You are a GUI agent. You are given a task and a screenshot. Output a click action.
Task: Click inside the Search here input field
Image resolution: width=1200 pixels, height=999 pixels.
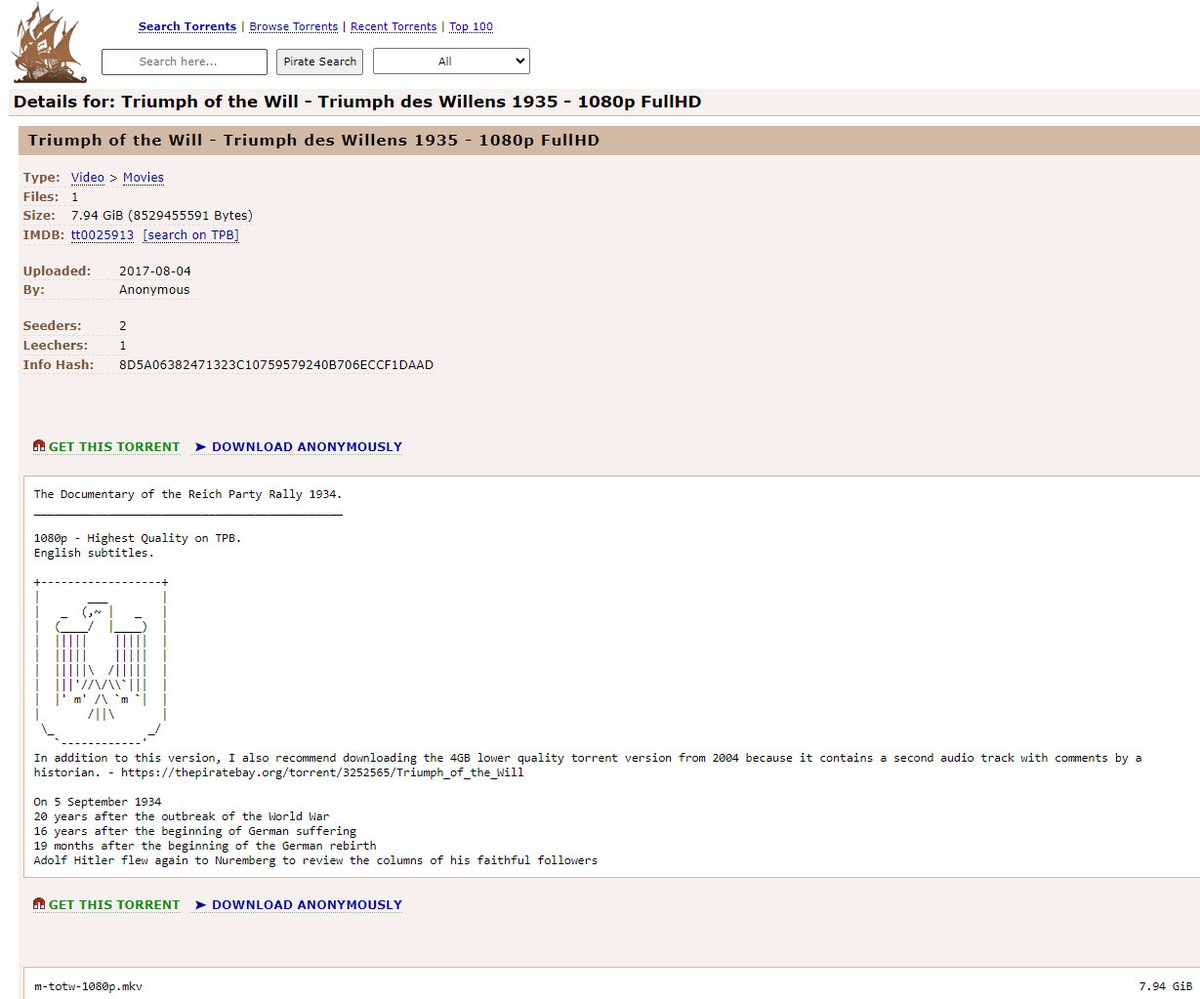tap(184, 61)
